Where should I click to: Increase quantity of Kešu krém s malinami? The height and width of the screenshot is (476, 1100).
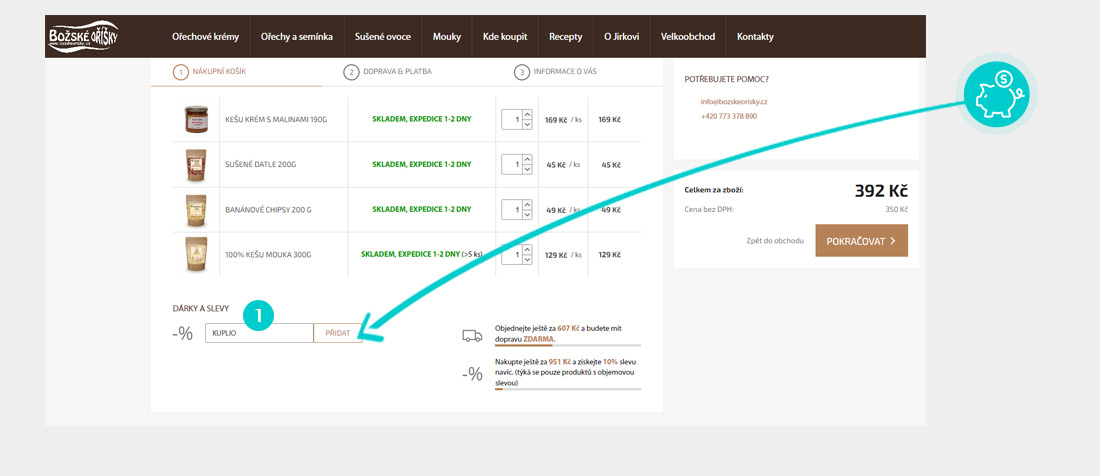527,115
